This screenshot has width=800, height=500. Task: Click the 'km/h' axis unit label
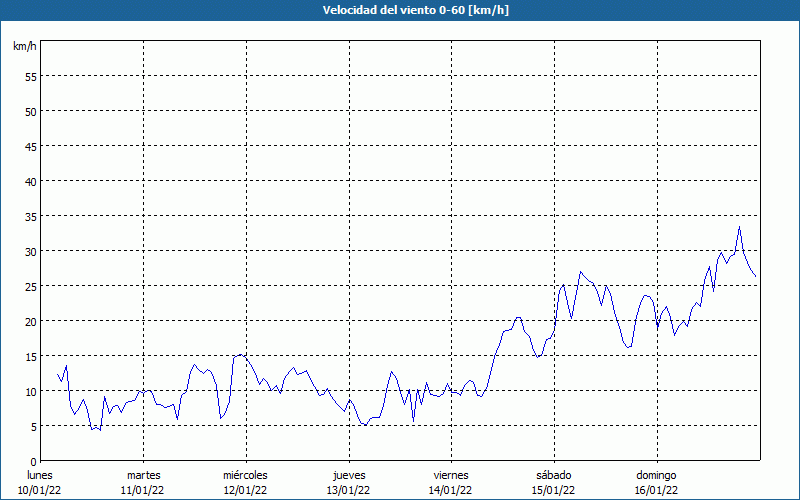coord(24,46)
